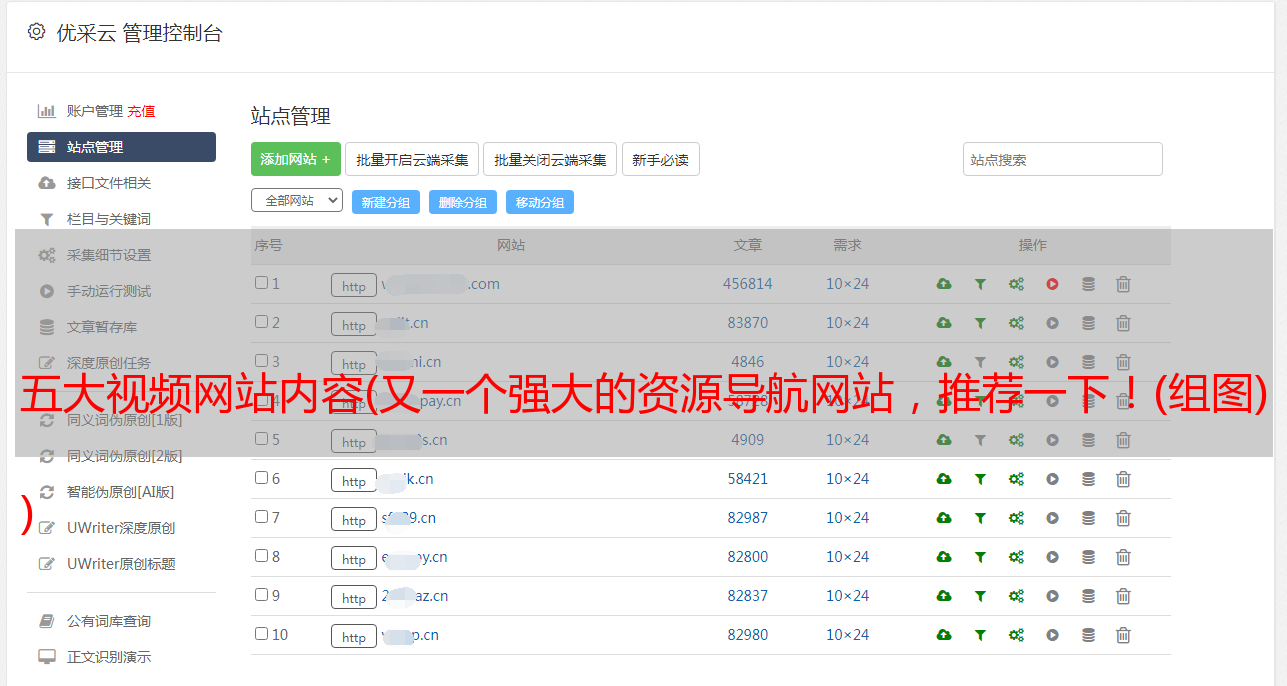Click the http protocol box in row 1
Viewport: 1287px width, 686px height.
coord(354,286)
